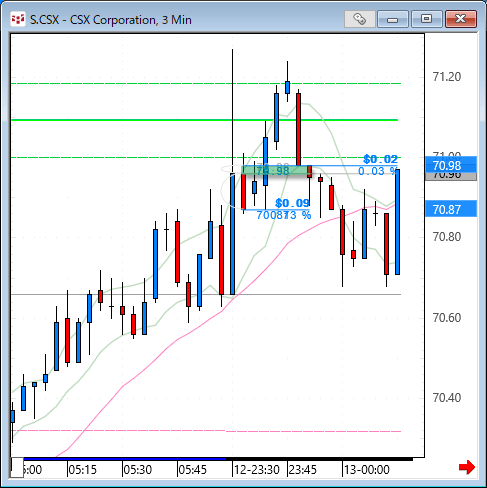Click the blue scroll bar along bottom of chart
487x488 pixels.
(x=124, y=459)
